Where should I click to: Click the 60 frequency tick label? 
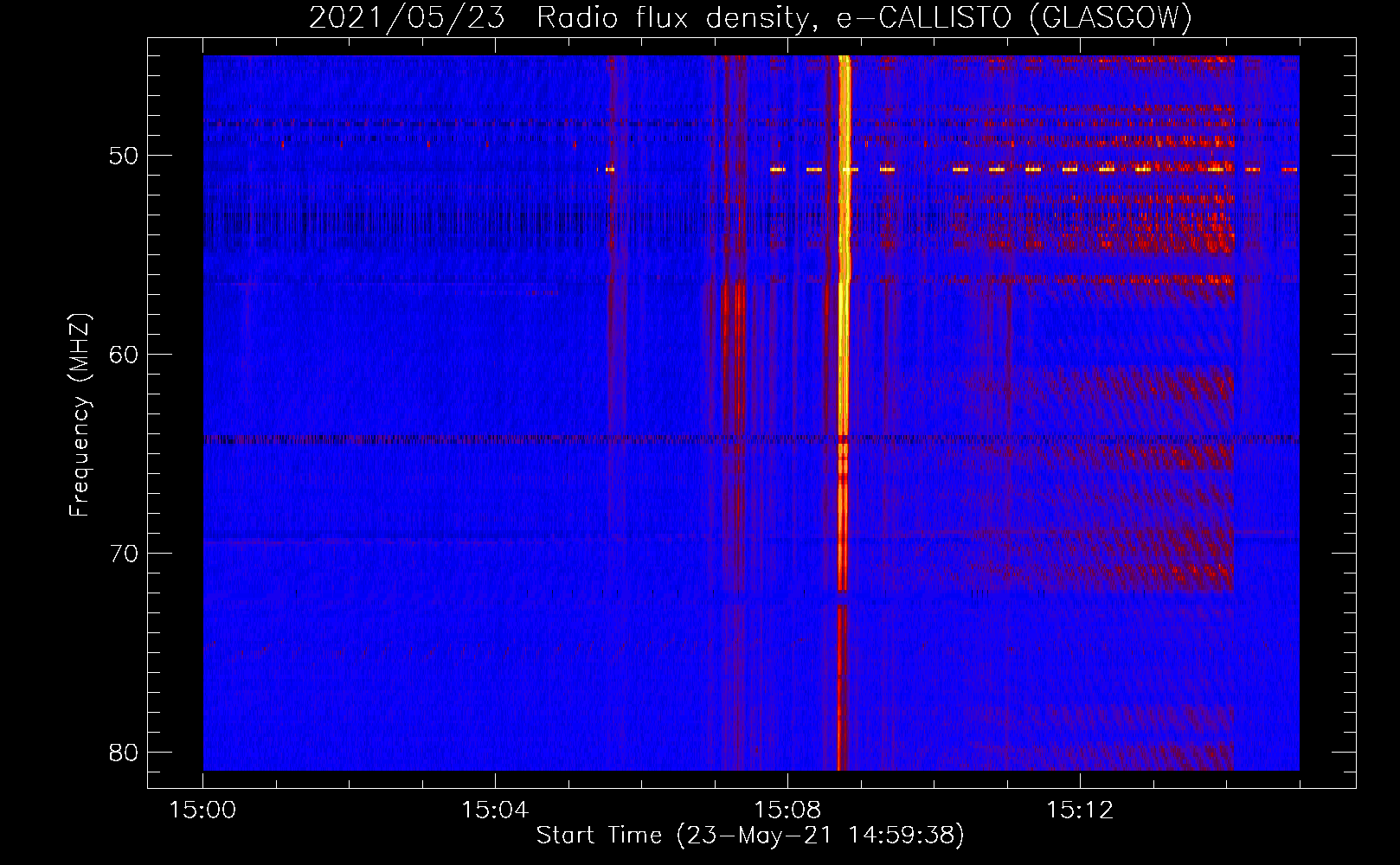(x=125, y=355)
